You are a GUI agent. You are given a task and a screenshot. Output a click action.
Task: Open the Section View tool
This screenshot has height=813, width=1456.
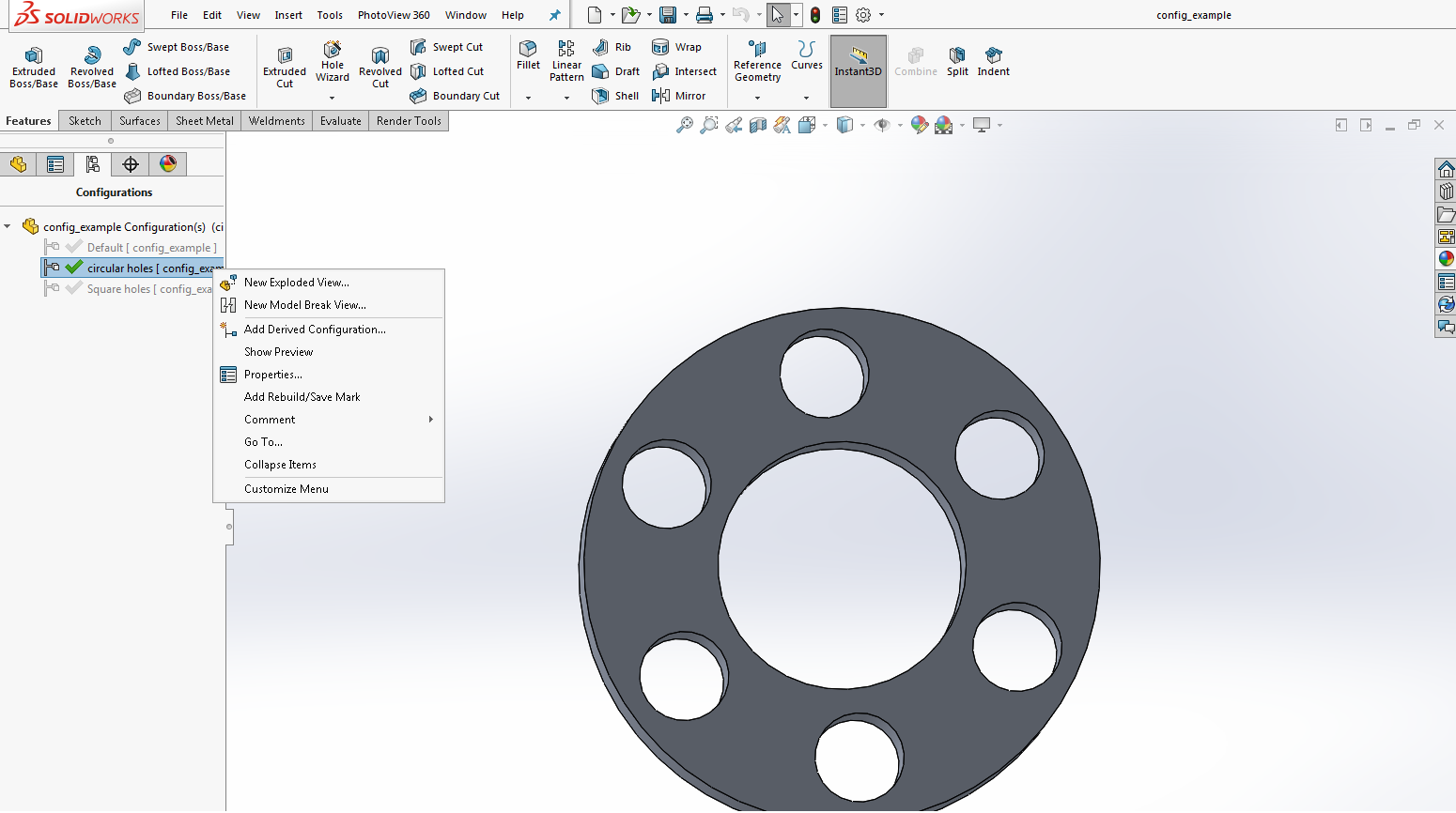(x=758, y=125)
